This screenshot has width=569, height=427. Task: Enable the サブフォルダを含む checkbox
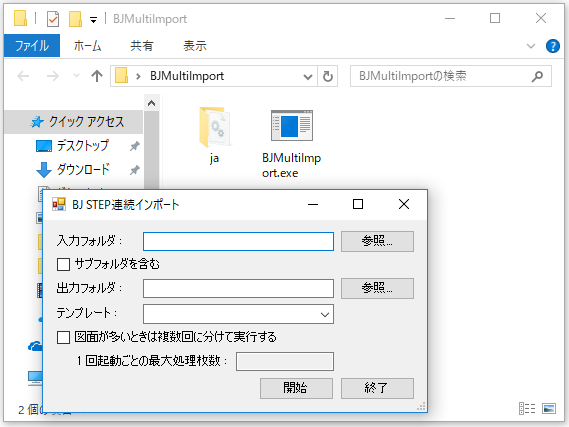point(64,264)
